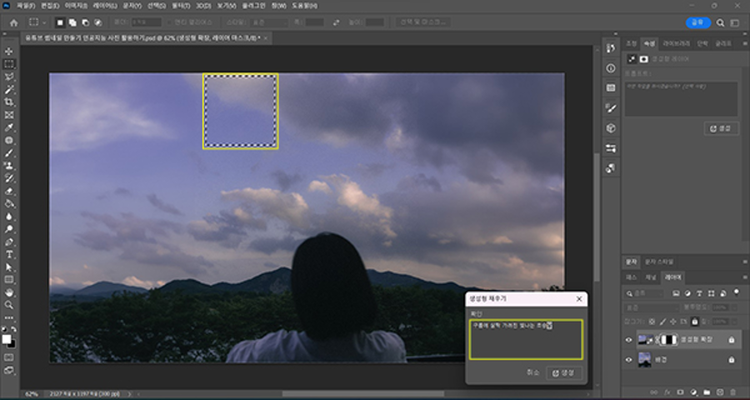Click 취소 in fill dialog
This screenshot has width=750, height=400.
[x=534, y=373]
